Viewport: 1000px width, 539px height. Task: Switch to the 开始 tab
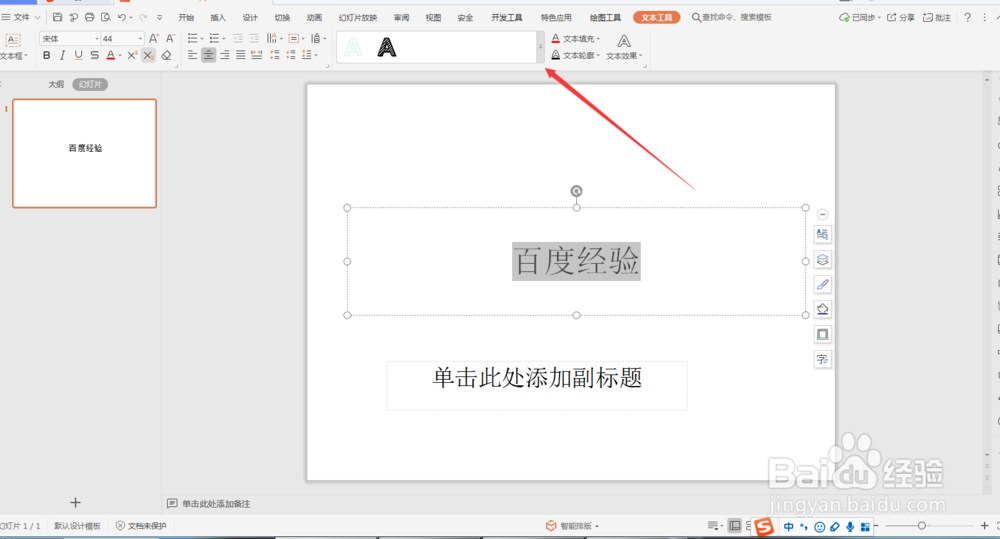coord(186,17)
